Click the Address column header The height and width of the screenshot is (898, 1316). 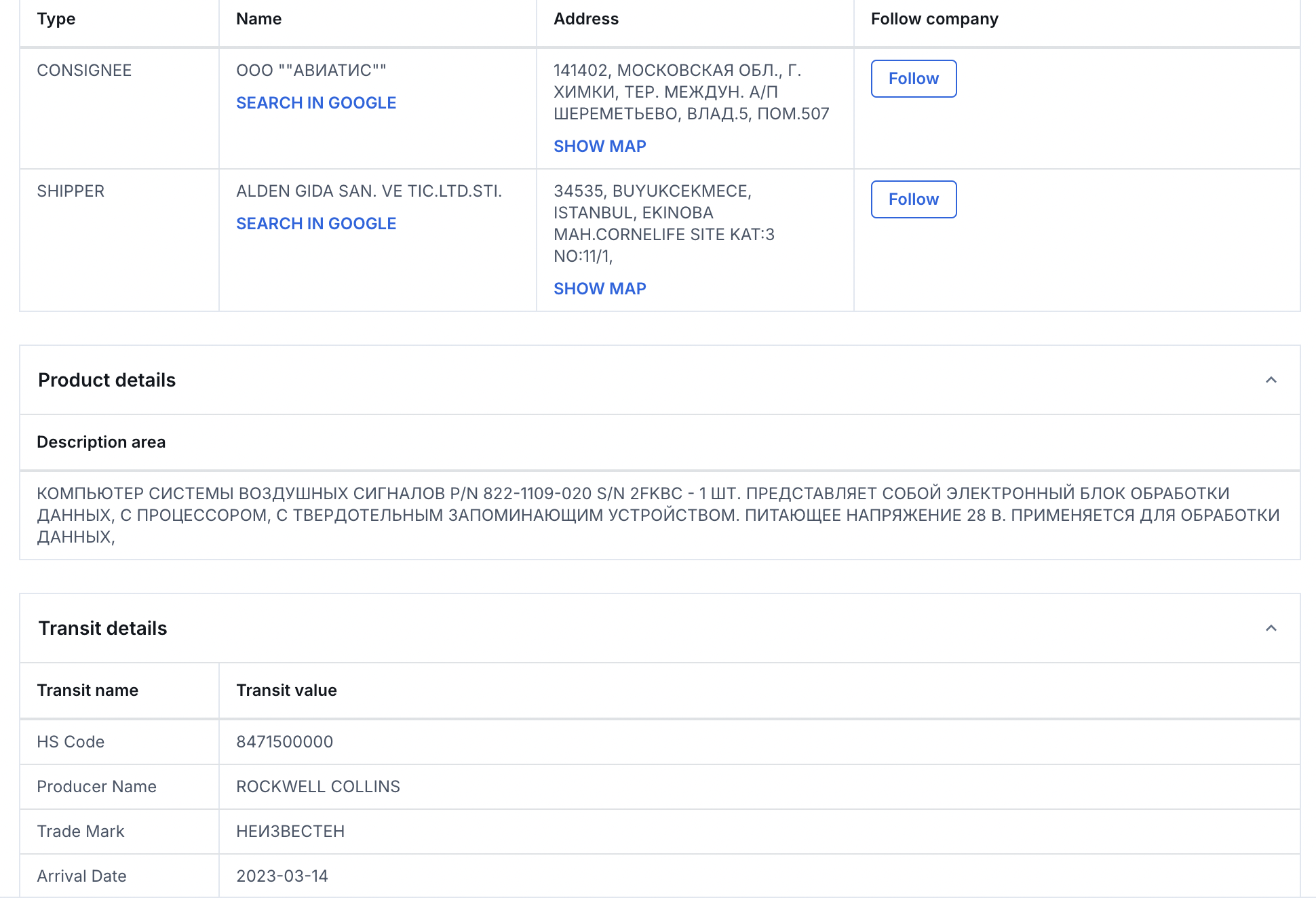click(585, 19)
